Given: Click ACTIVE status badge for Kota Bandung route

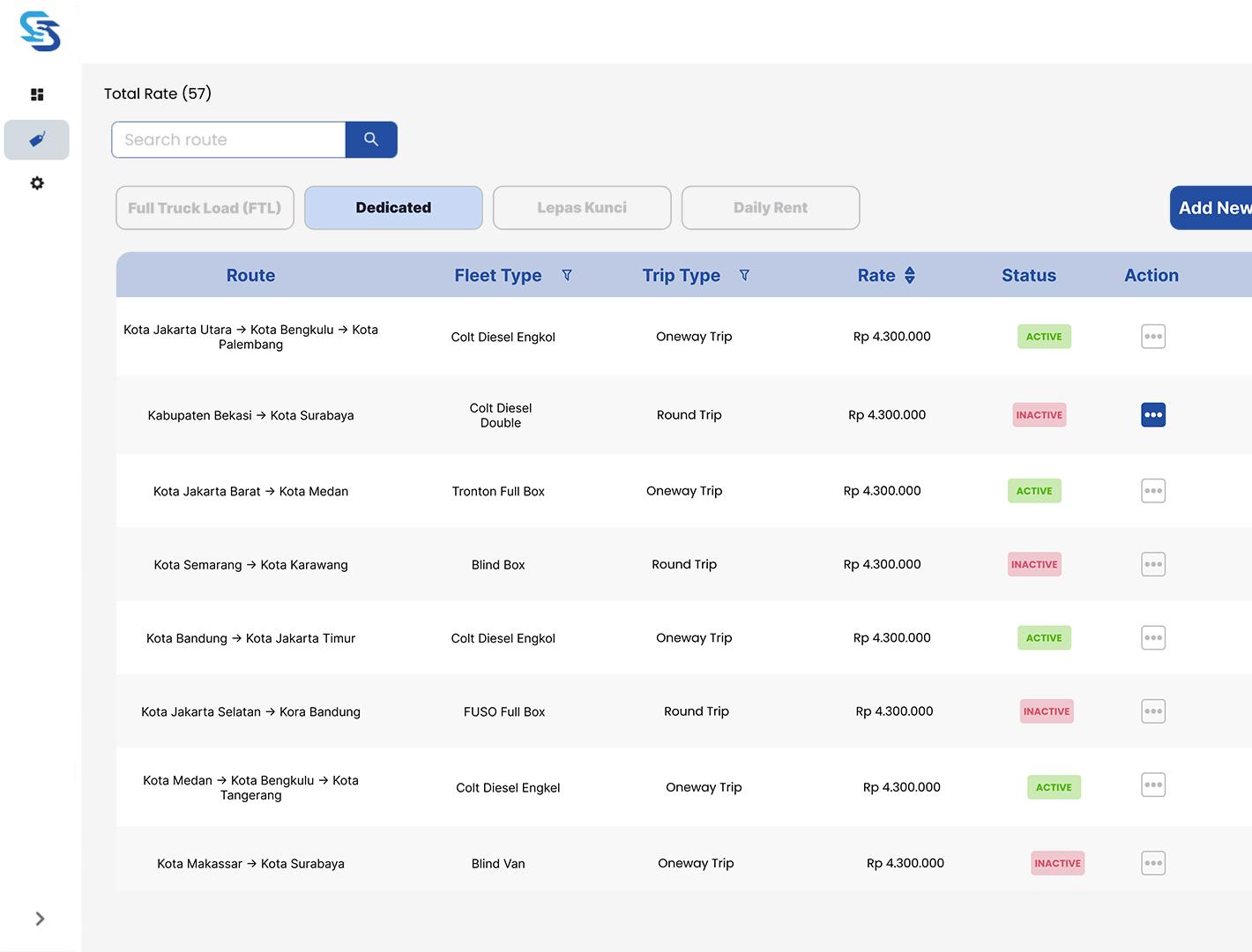Looking at the screenshot, I should tap(1044, 638).
